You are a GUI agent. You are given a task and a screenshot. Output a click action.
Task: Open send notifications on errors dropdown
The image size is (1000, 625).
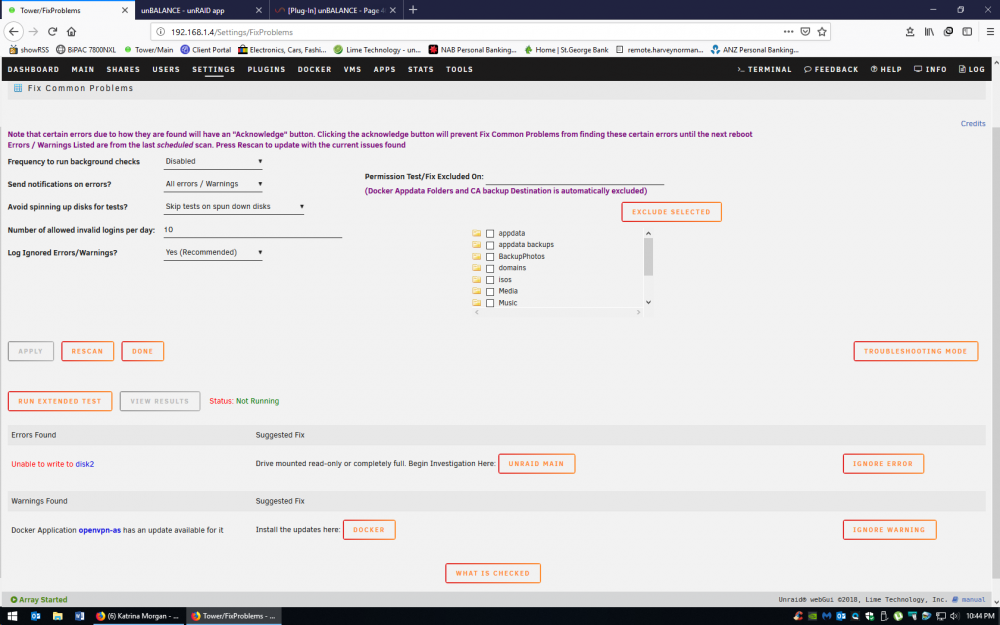213,184
